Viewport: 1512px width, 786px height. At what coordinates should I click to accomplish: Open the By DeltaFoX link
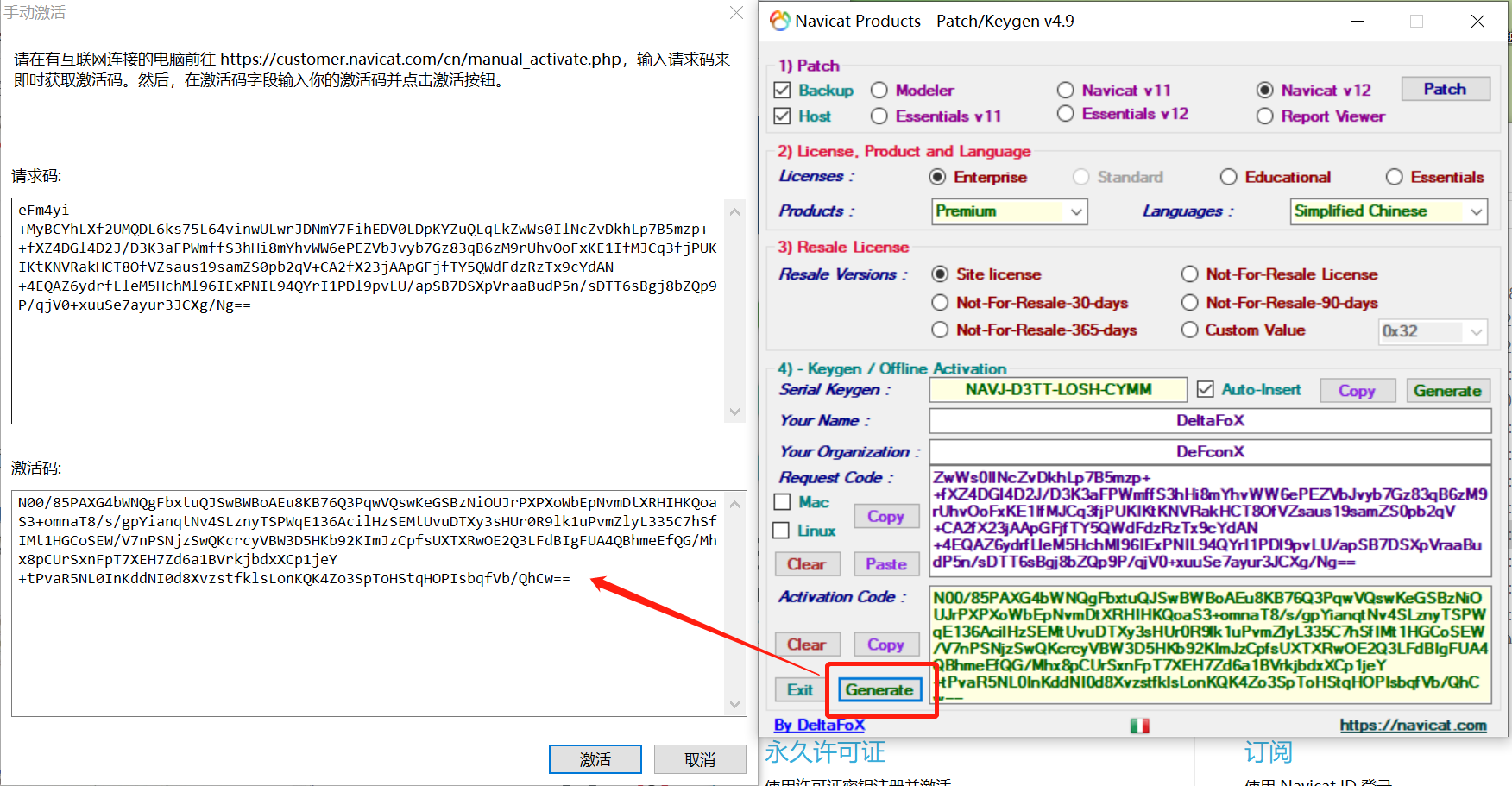pyautogui.click(x=818, y=726)
